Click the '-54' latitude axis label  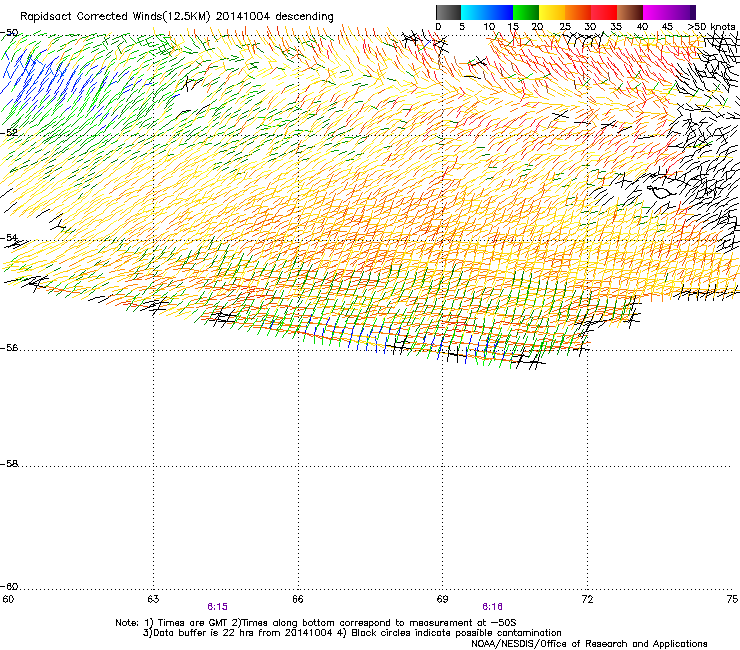click(x=9, y=238)
